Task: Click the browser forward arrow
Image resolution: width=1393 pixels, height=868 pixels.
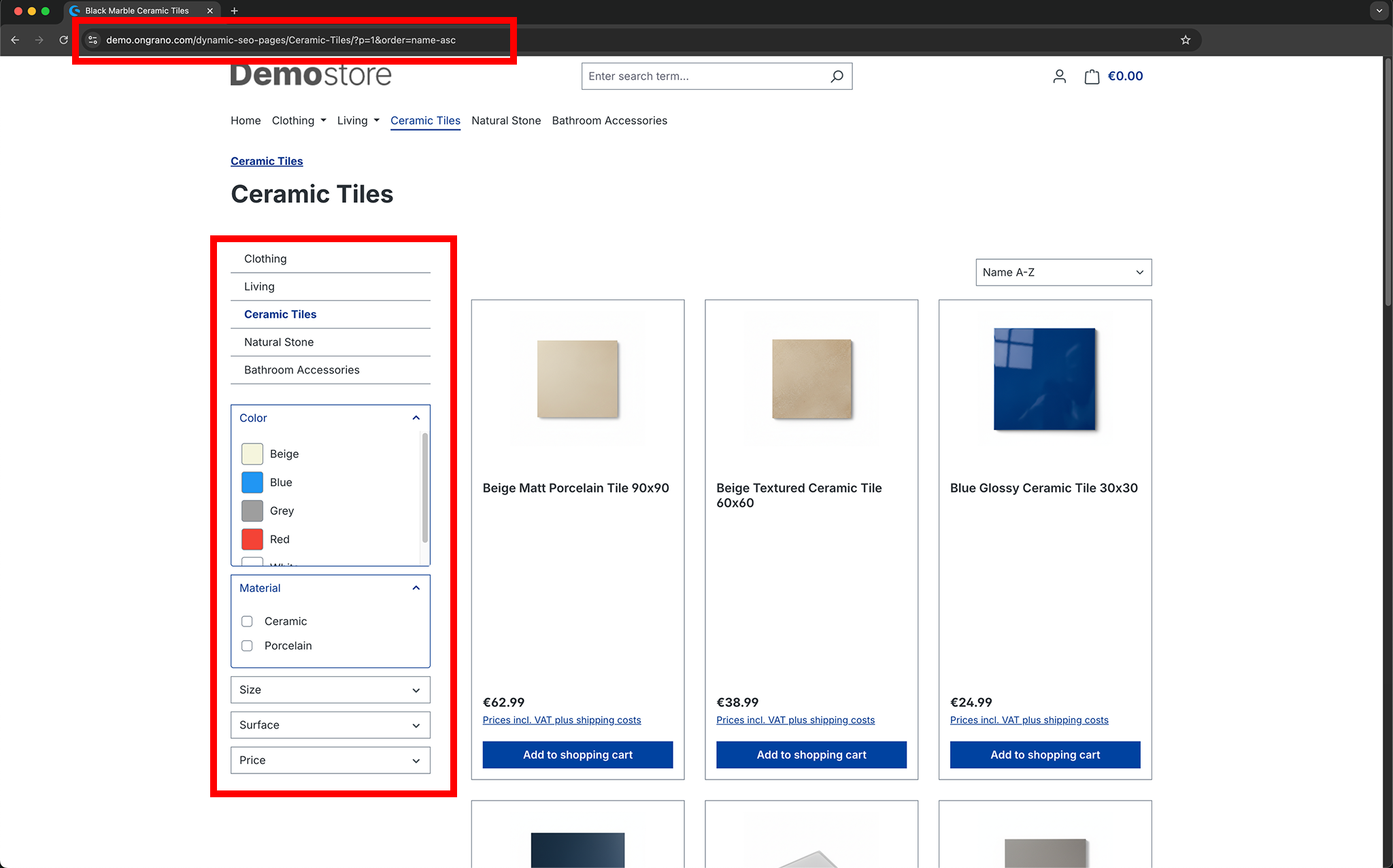Action: coord(39,40)
